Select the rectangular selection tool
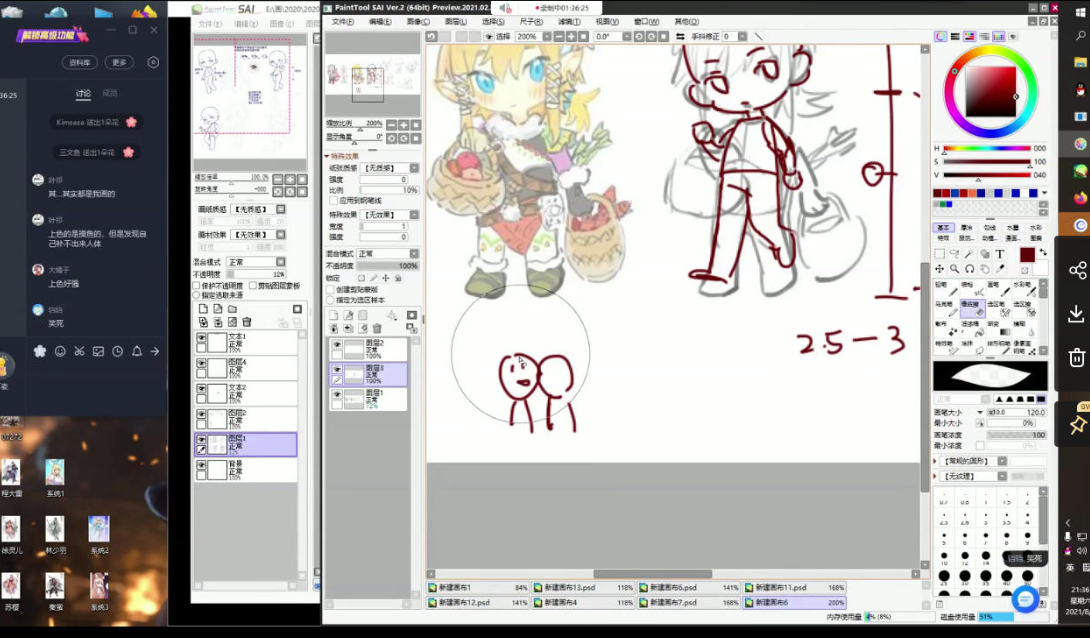1090x638 pixels. click(x=940, y=254)
